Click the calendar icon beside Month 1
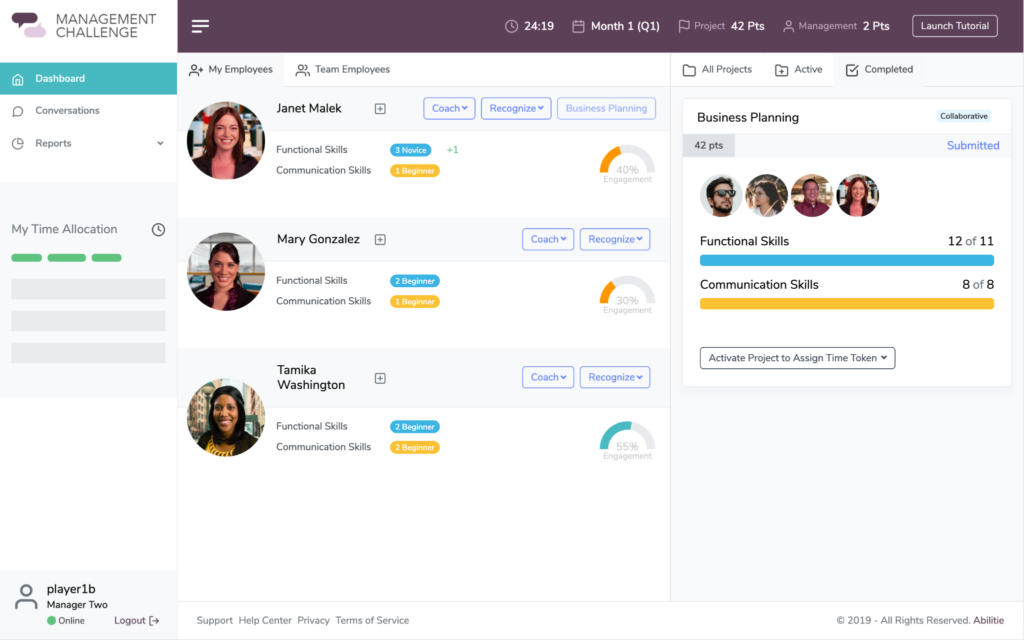The image size is (1024, 640). coord(578,26)
